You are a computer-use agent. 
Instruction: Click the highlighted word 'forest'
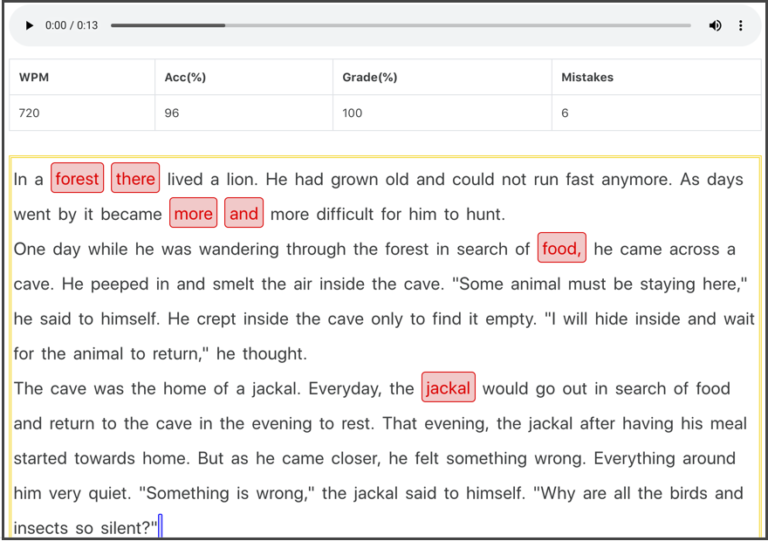(77, 178)
